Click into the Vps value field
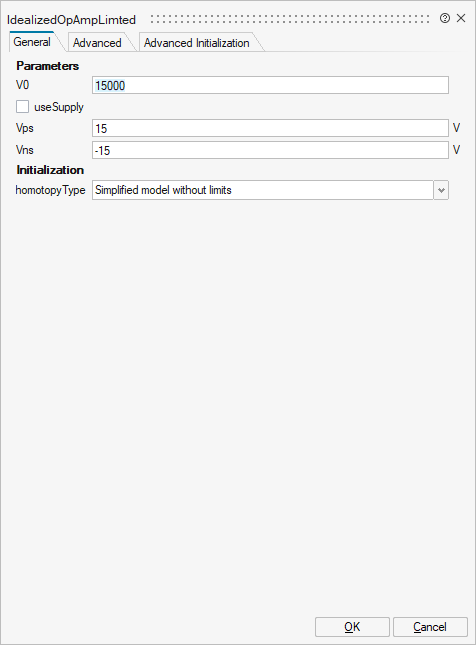 (x=270, y=128)
